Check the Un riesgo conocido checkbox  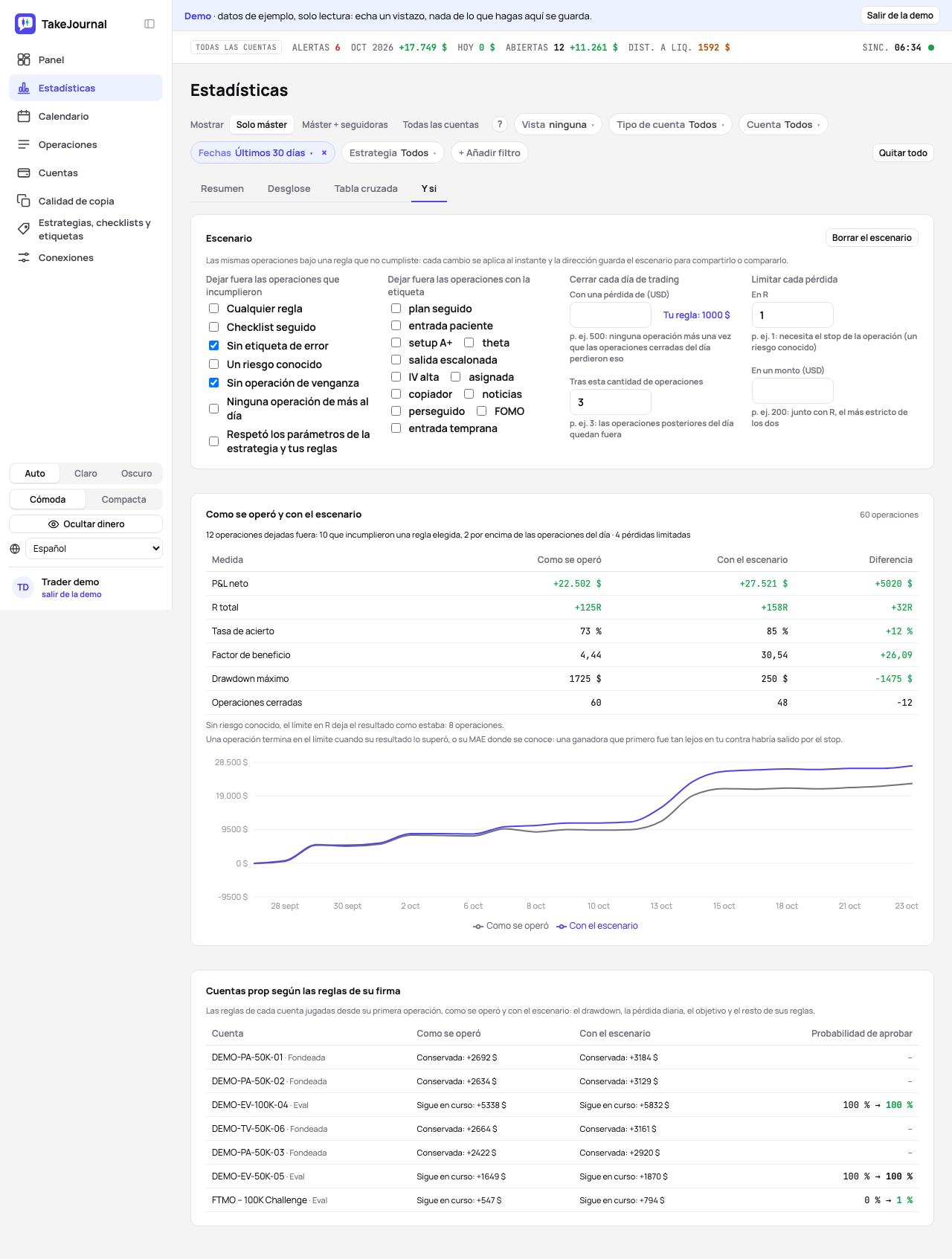click(x=213, y=364)
